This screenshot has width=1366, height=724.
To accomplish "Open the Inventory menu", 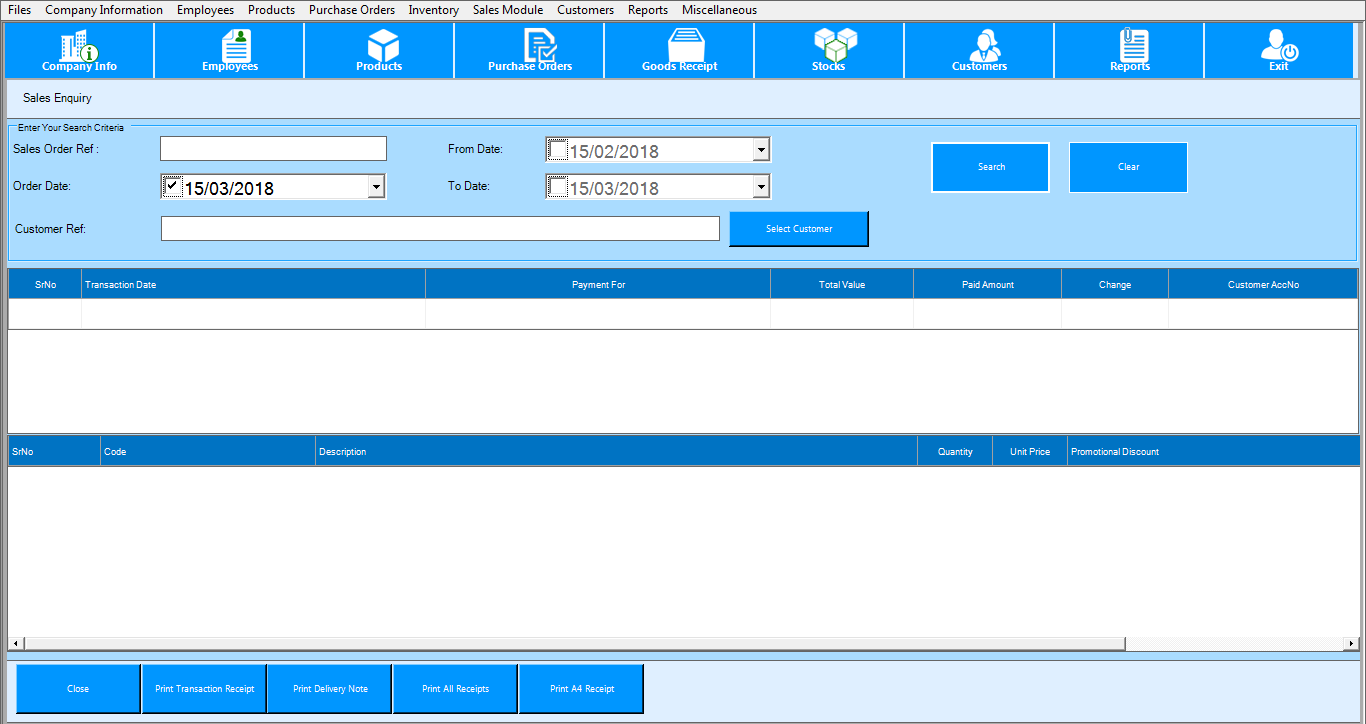I will (x=433, y=10).
